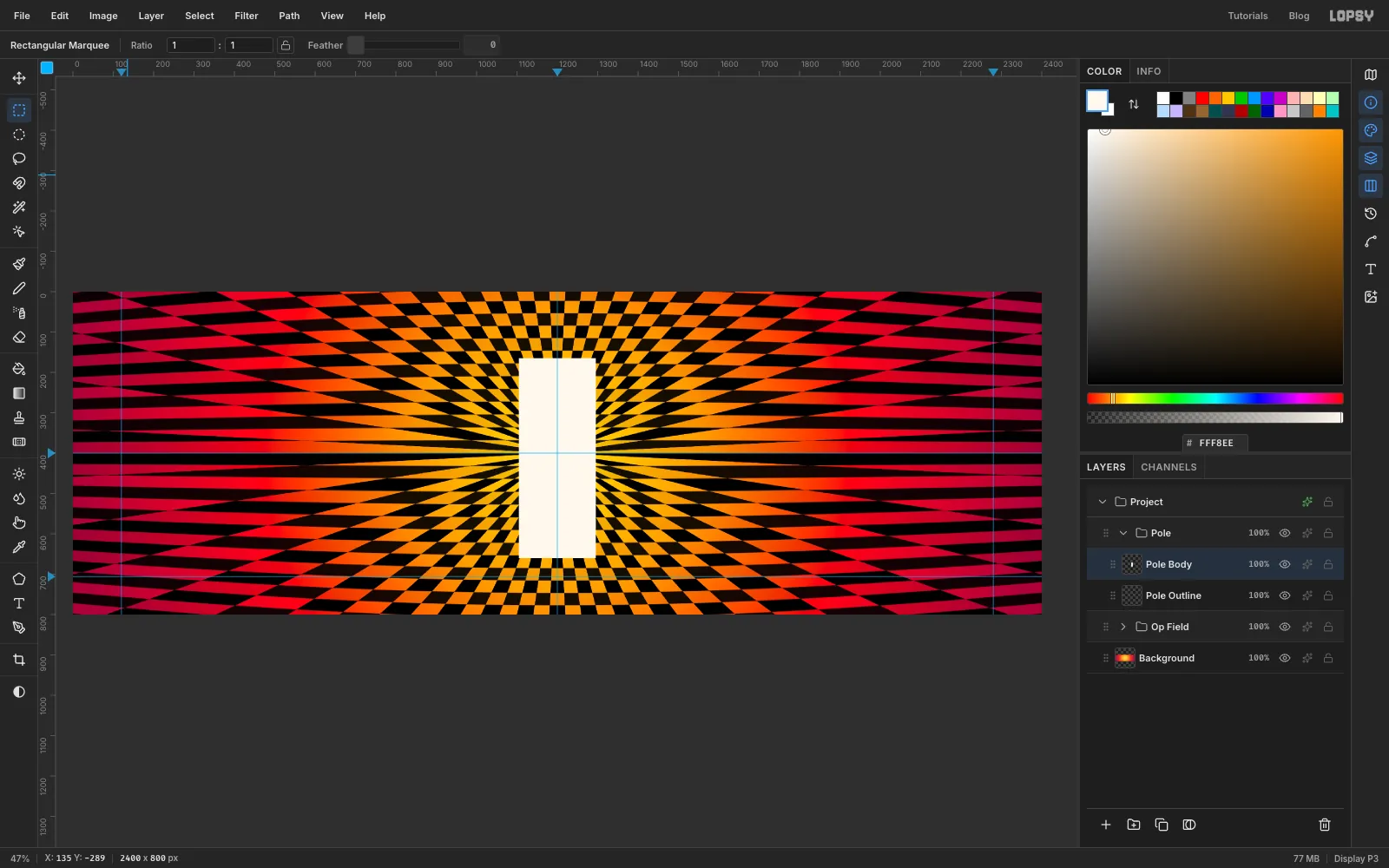Create a new layer group folder

coord(1134,825)
